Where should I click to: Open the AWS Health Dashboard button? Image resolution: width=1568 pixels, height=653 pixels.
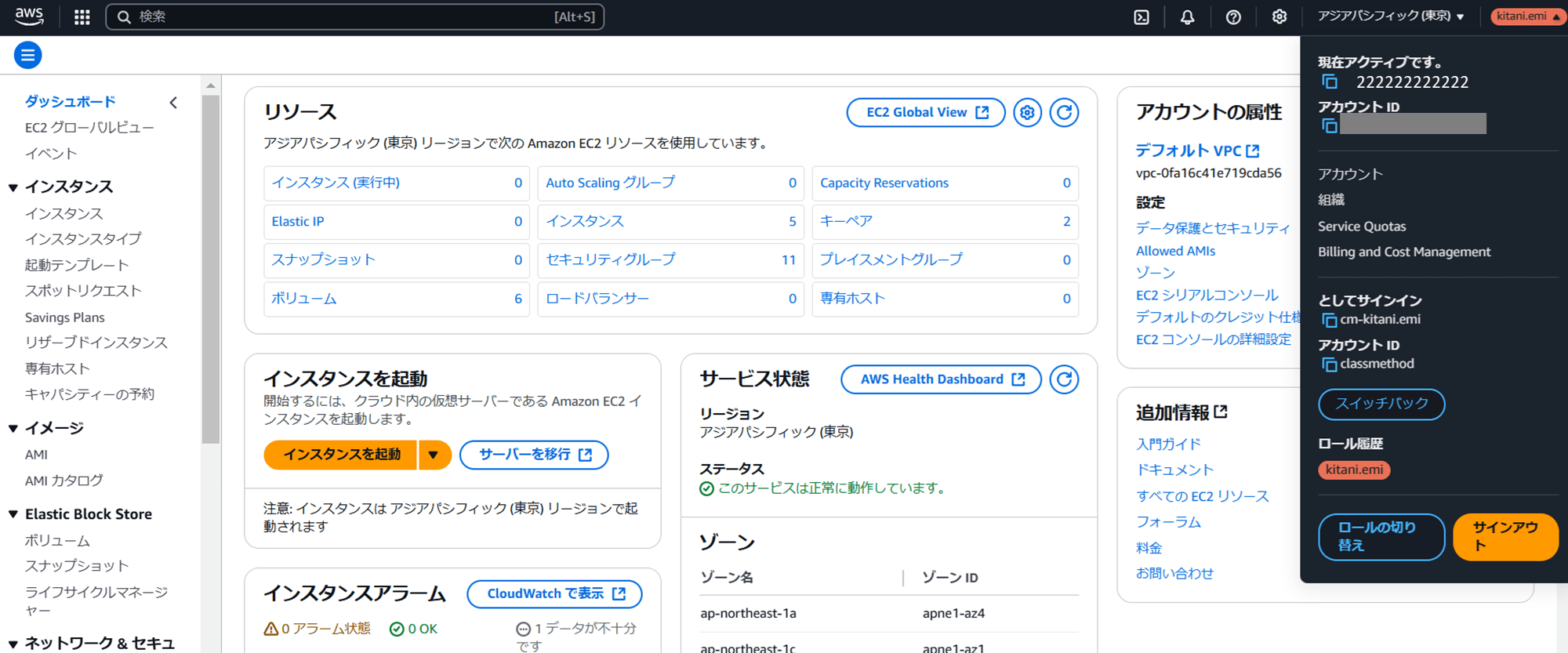(941, 379)
